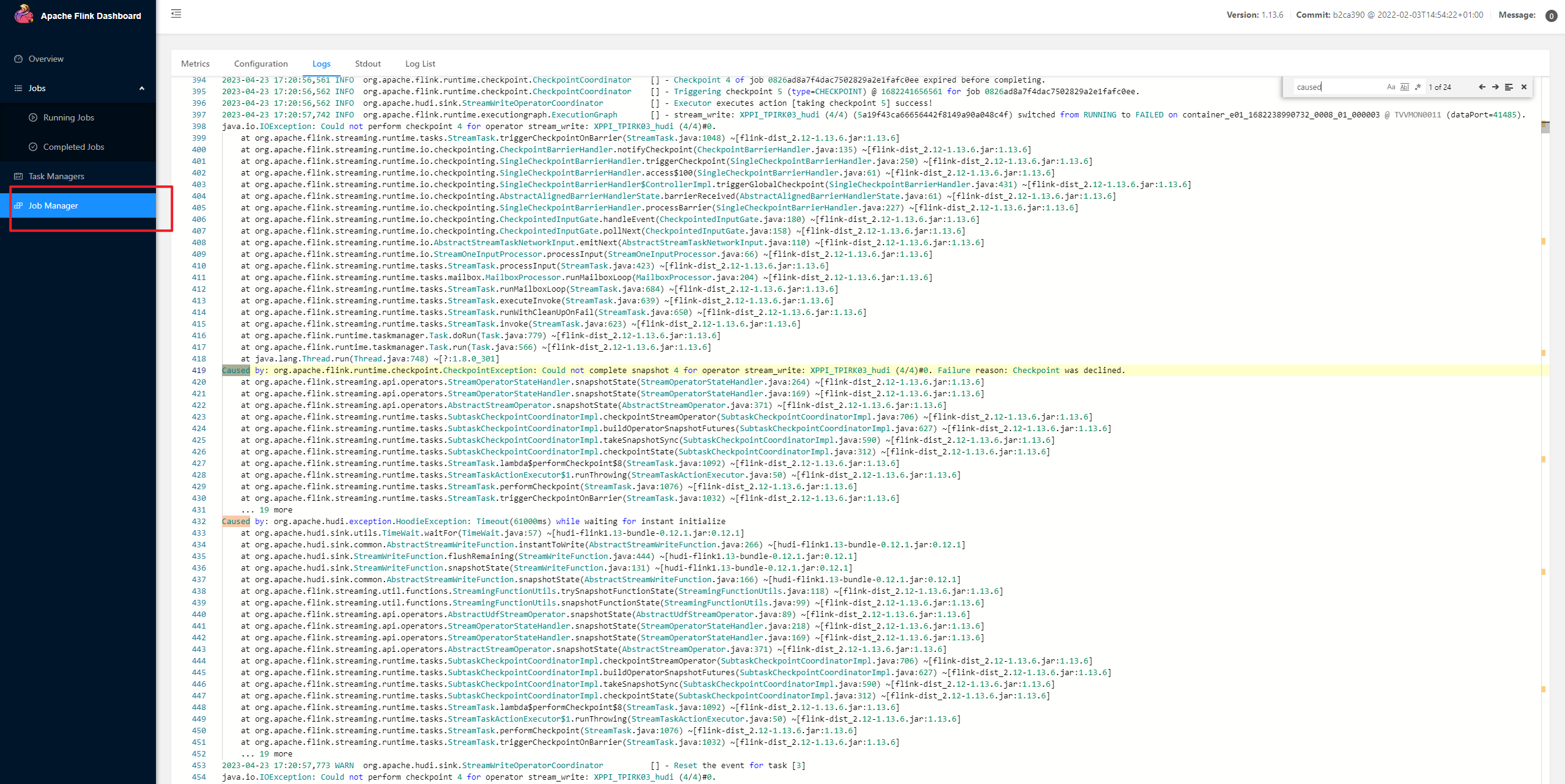
Task: Toggle Find in Selection icon
Action: point(1509,87)
